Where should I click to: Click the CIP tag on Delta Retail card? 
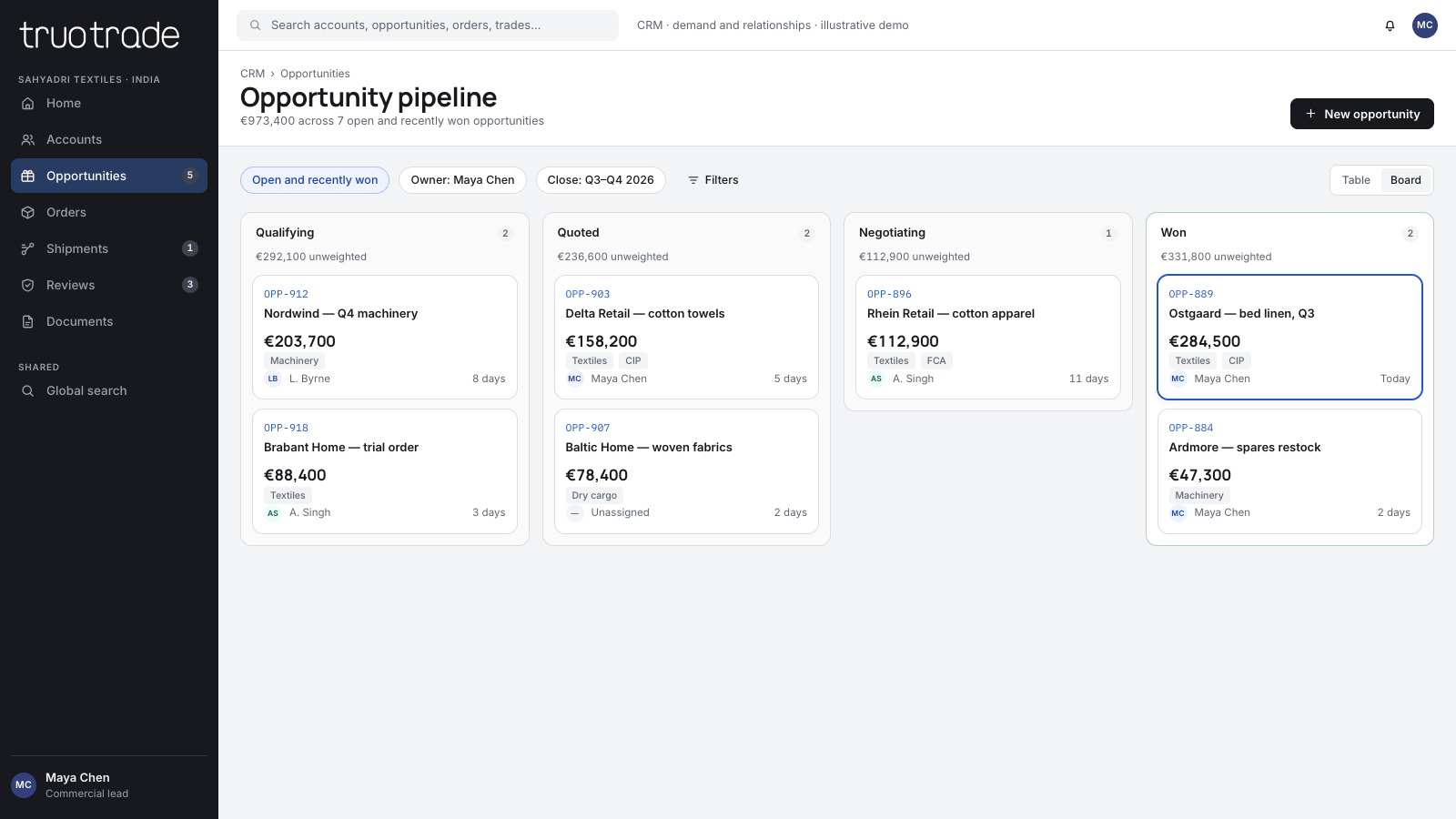pos(633,361)
